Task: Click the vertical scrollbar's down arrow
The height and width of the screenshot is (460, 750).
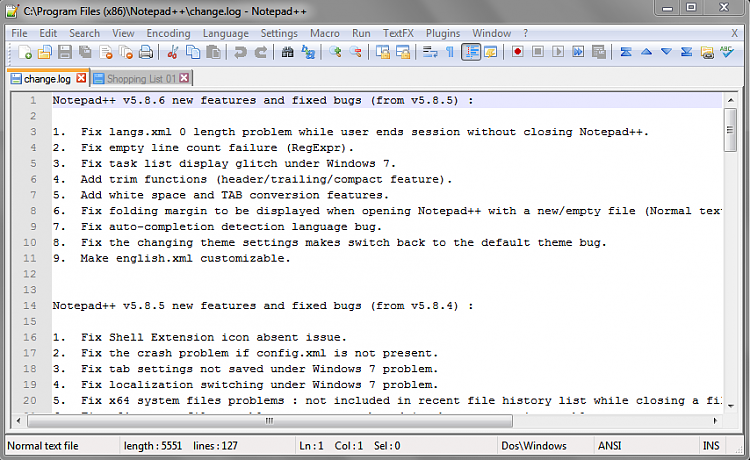Action: (730, 406)
